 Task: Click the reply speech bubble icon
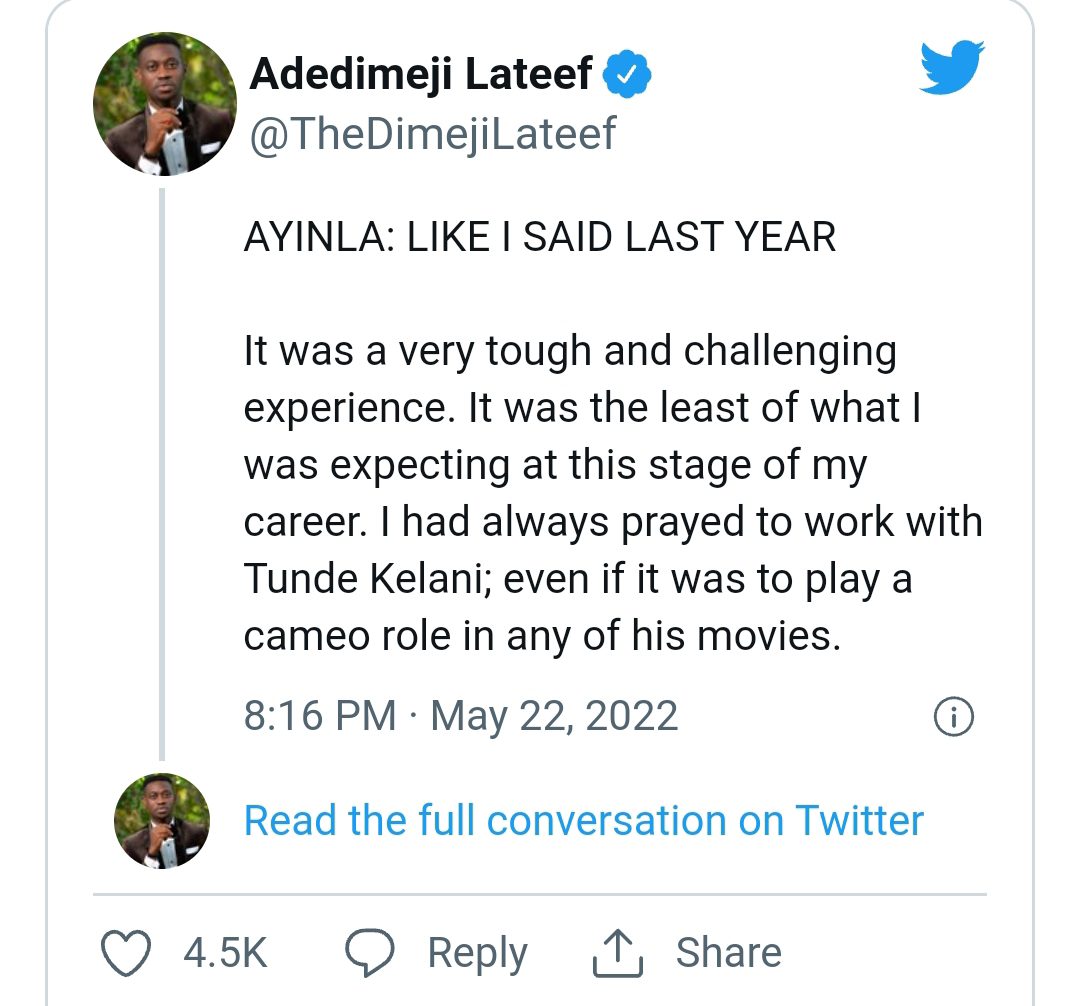(x=369, y=951)
